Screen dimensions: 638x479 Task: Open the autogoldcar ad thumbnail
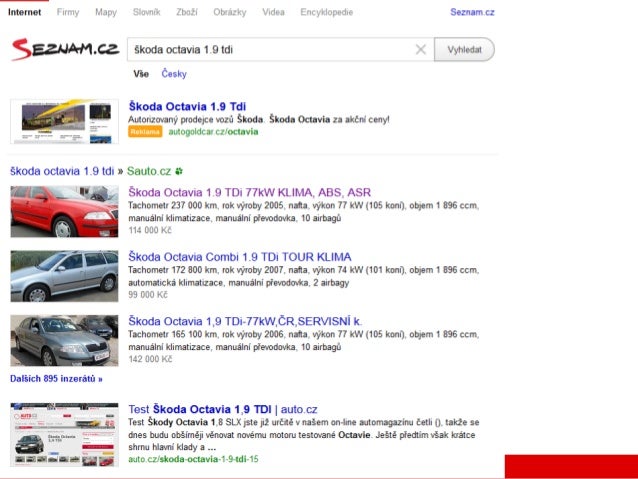tap(64, 121)
